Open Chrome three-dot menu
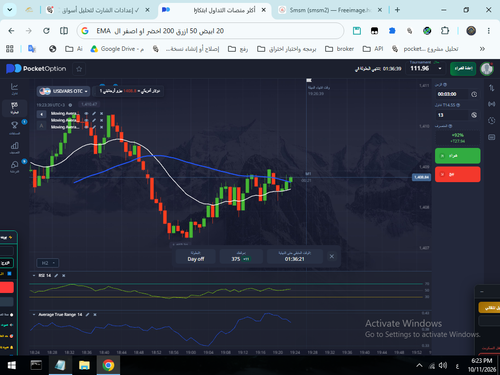 coord(489,31)
